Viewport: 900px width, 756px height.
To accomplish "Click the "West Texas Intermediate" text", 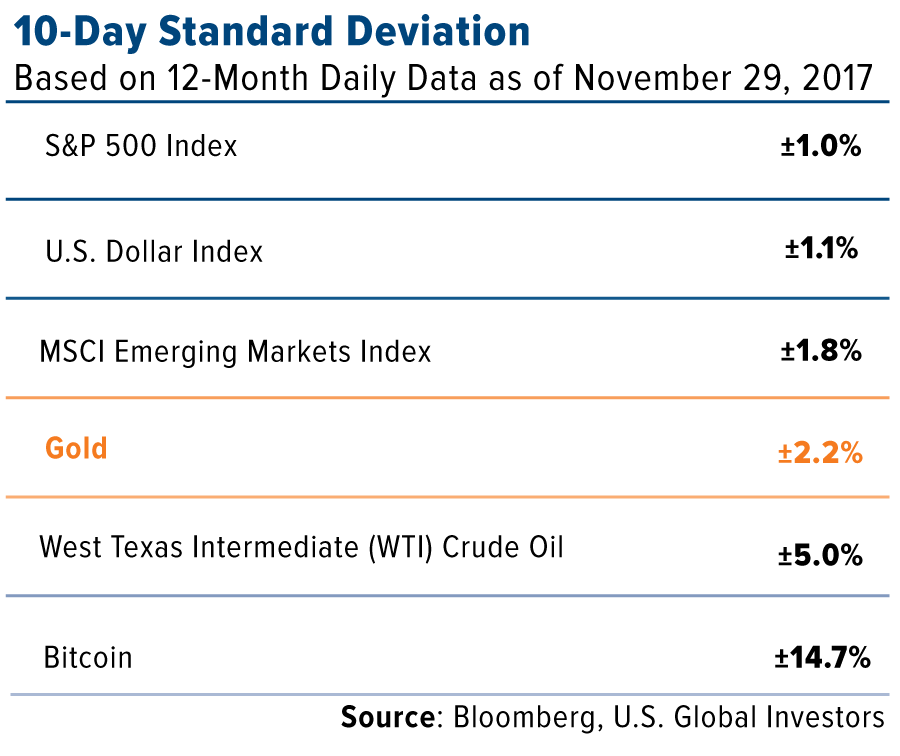I will pos(202,548).
